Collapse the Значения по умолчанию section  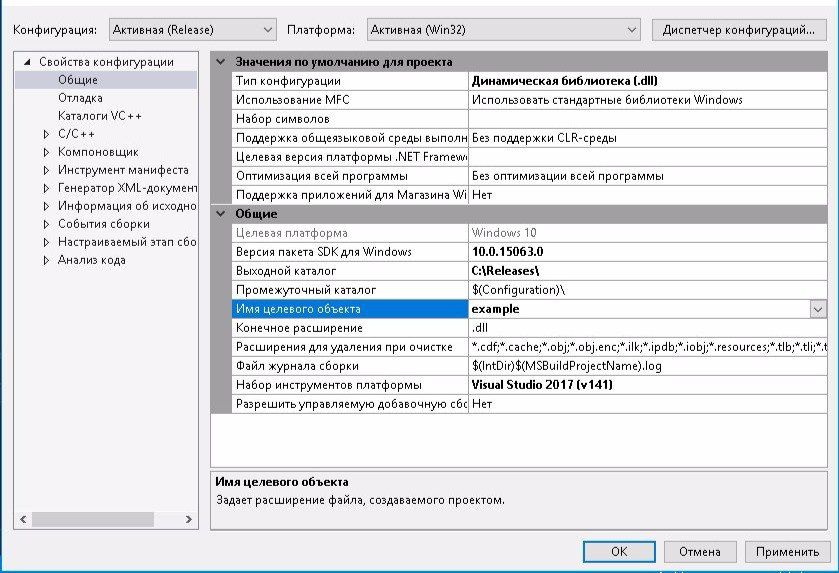222,62
